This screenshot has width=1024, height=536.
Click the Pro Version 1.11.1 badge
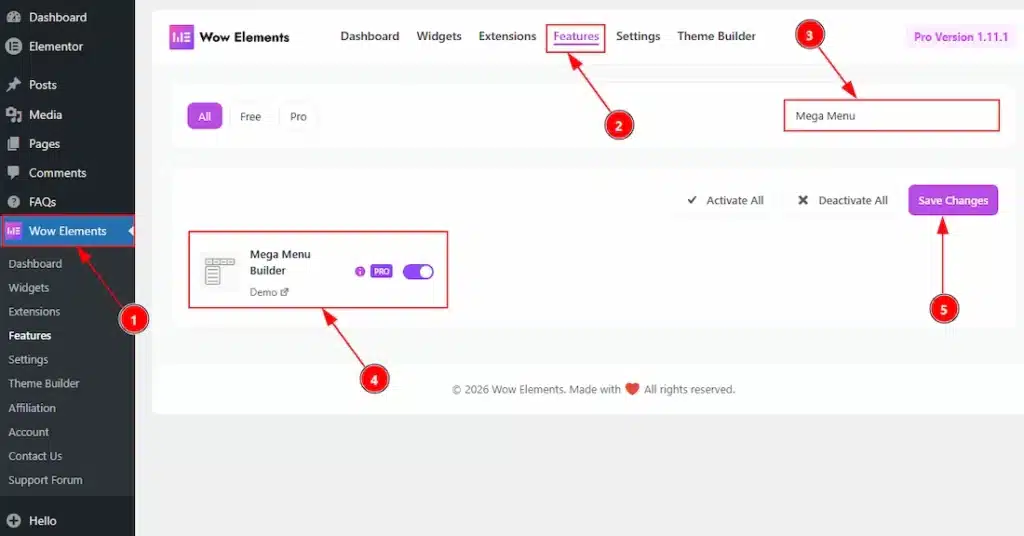[961, 37]
